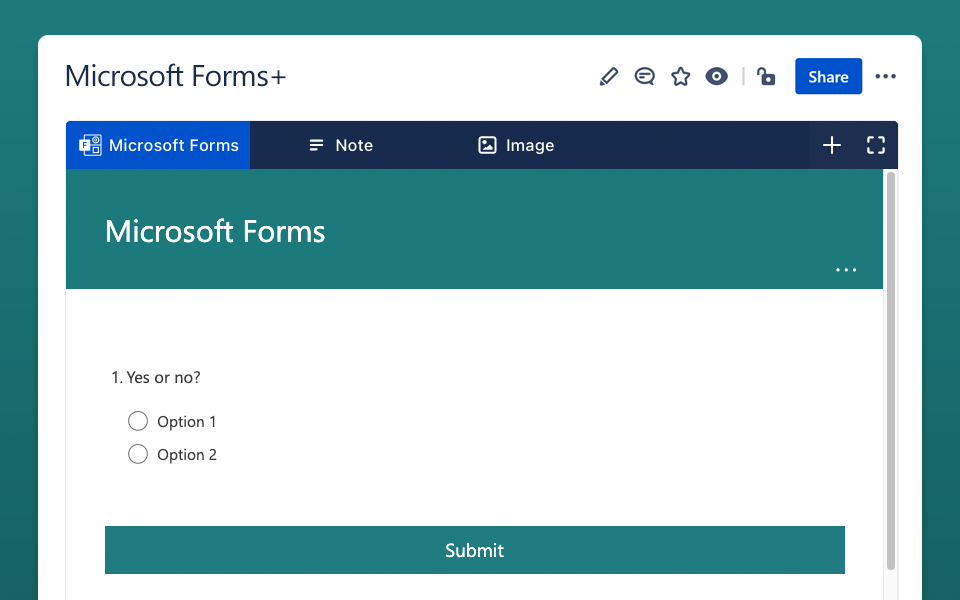
Task: Switch to the Note tab
Action: (340, 145)
